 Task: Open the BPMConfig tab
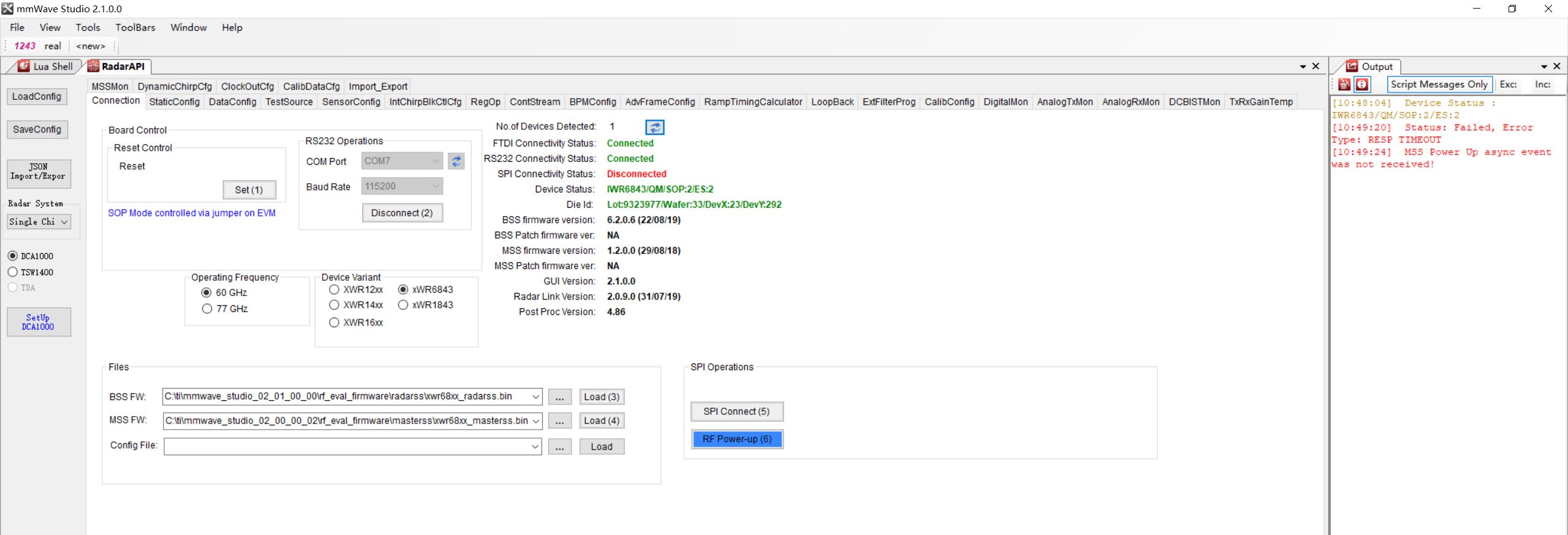point(593,102)
